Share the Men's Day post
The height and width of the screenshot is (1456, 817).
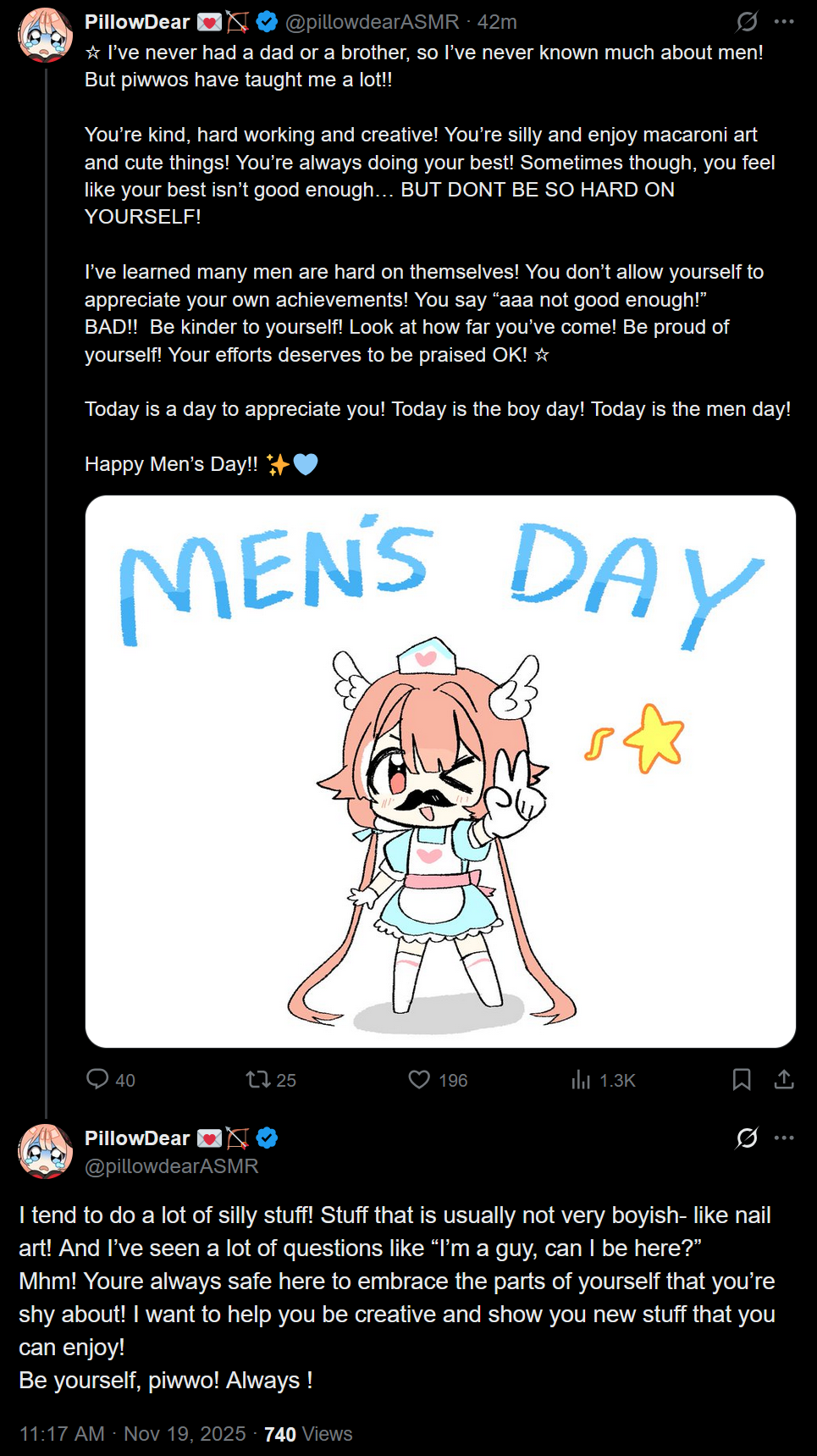784,1079
